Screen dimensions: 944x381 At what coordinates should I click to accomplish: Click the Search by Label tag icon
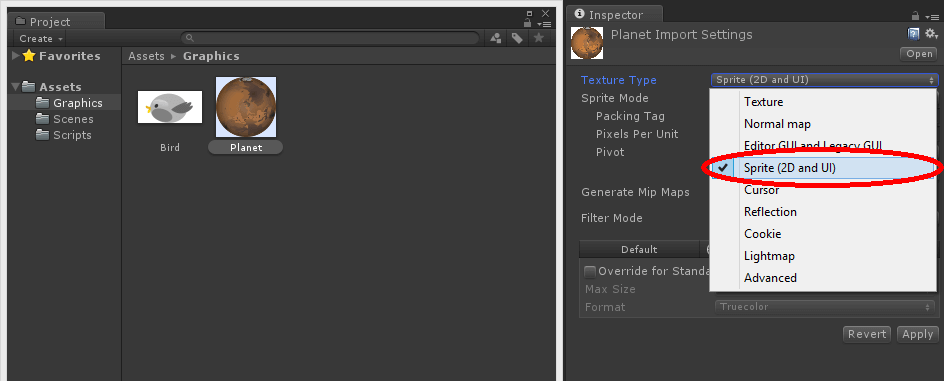pyautogui.click(x=517, y=38)
